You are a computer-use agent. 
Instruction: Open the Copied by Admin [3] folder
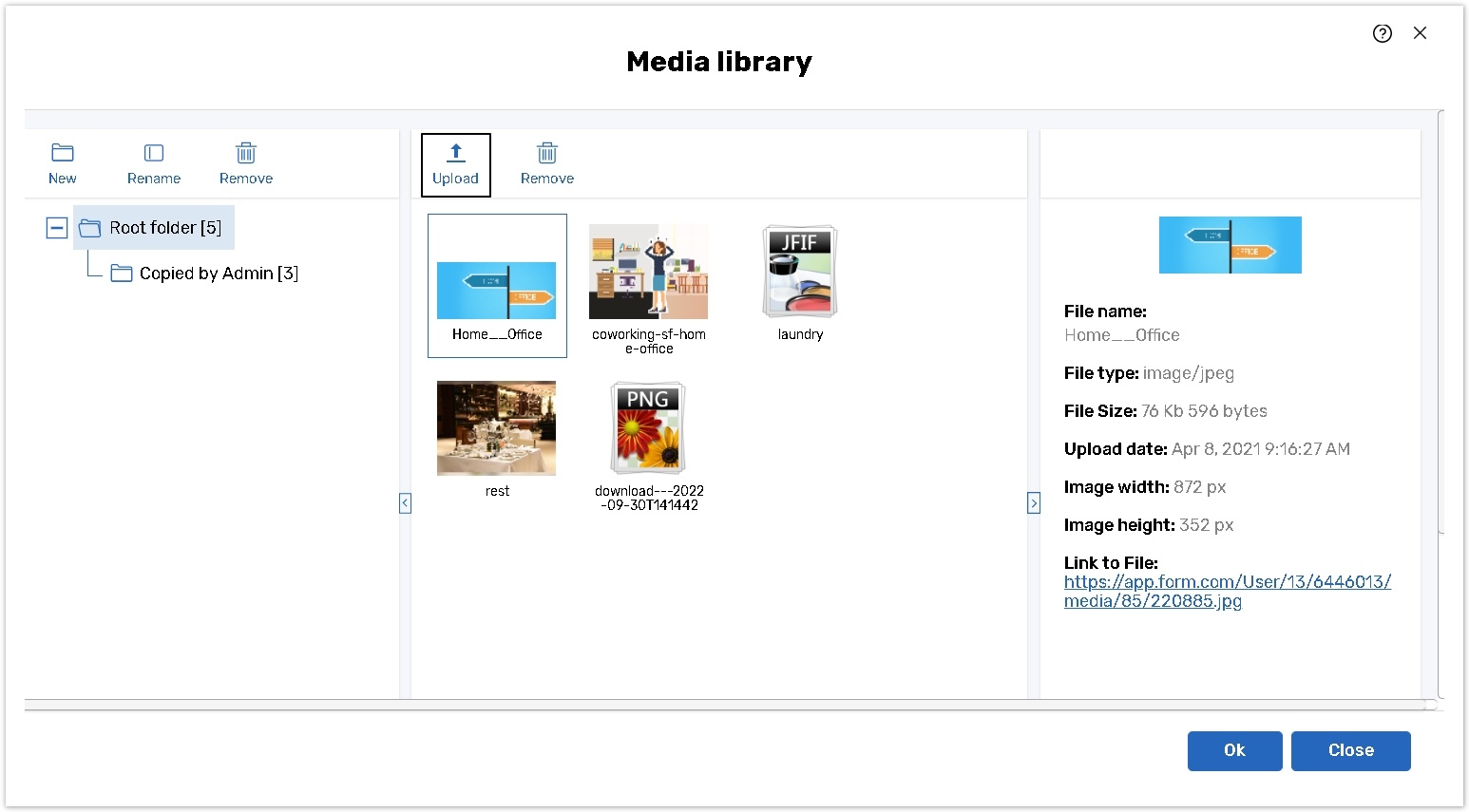(218, 274)
